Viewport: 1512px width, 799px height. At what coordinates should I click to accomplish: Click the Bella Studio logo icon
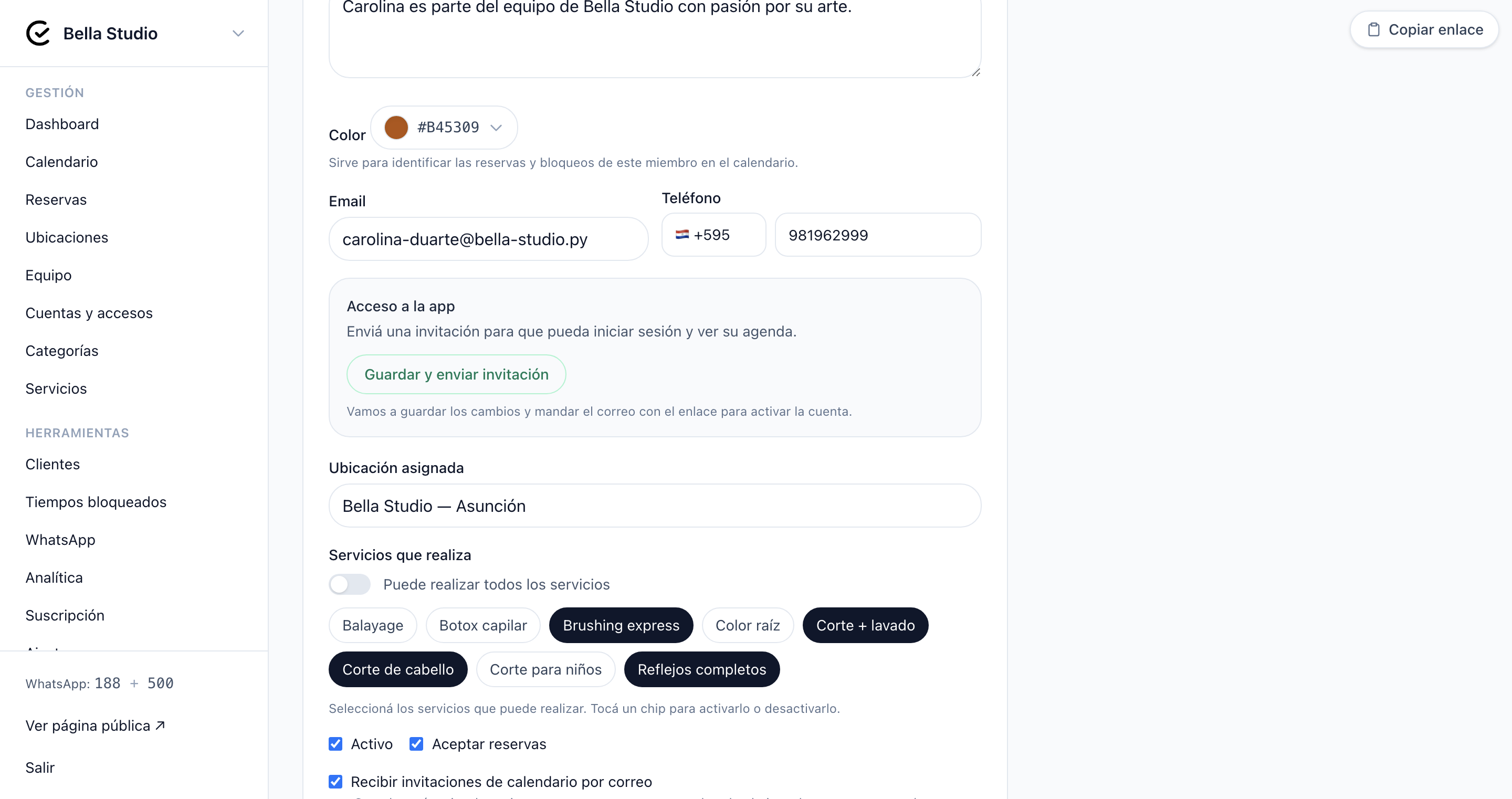tap(38, 34)
